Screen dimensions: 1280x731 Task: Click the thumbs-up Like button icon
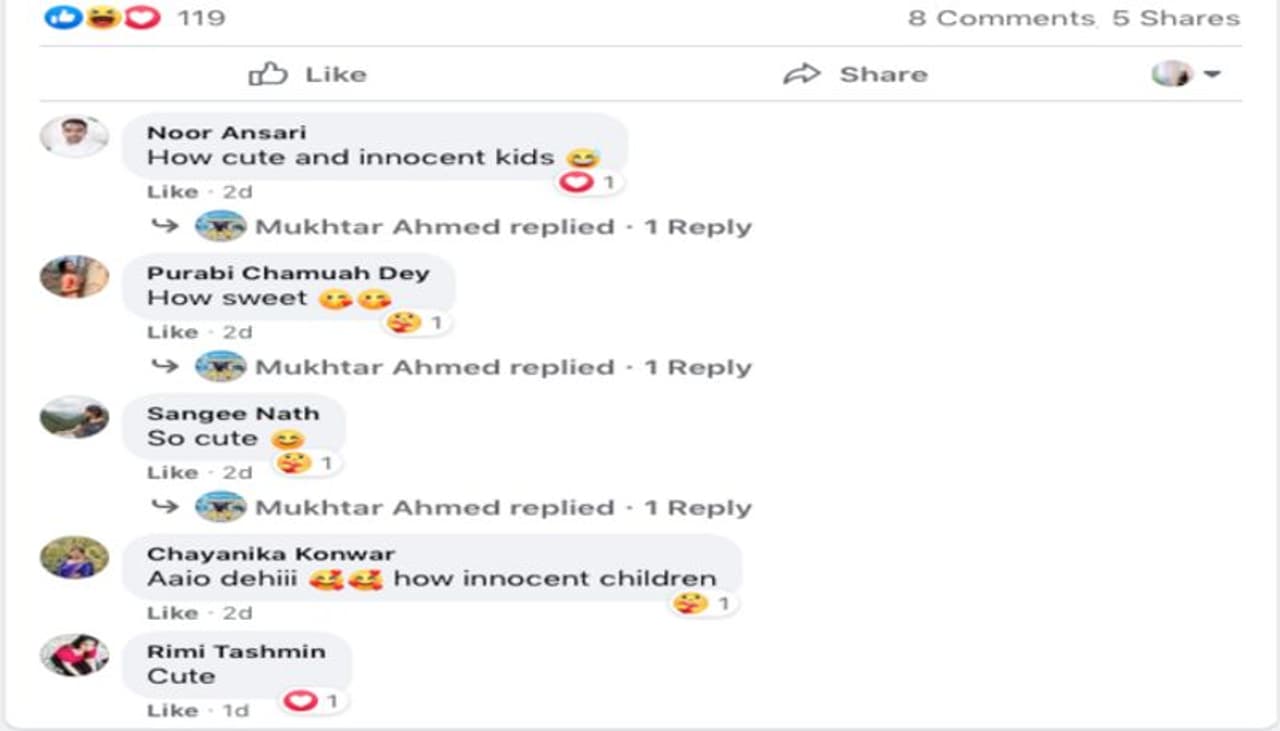click(268, 74)
